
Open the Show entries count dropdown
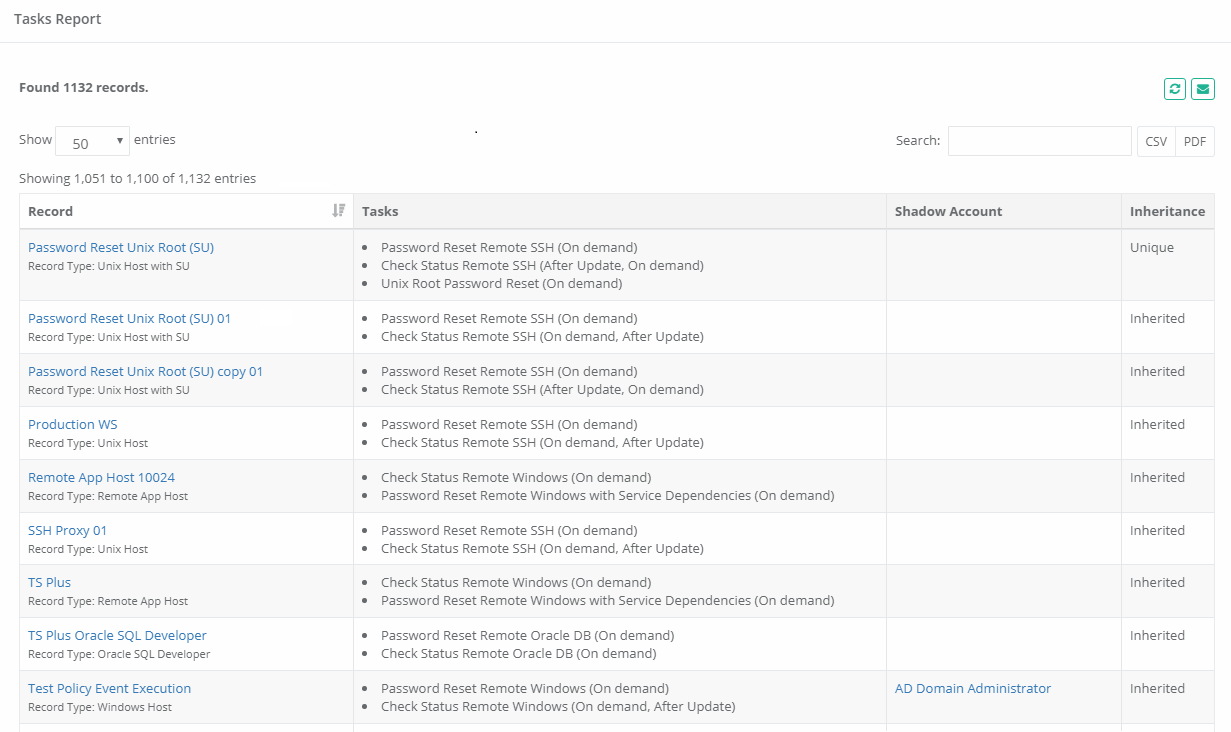point(92,142)
